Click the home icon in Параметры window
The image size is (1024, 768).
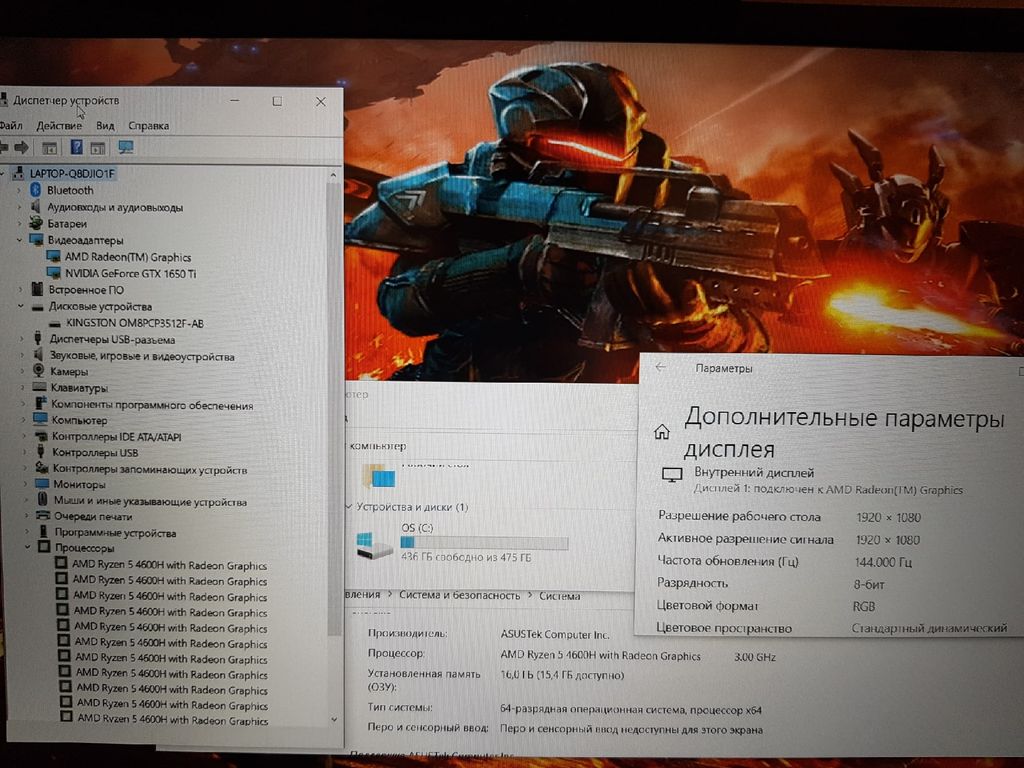coord(662,432)
